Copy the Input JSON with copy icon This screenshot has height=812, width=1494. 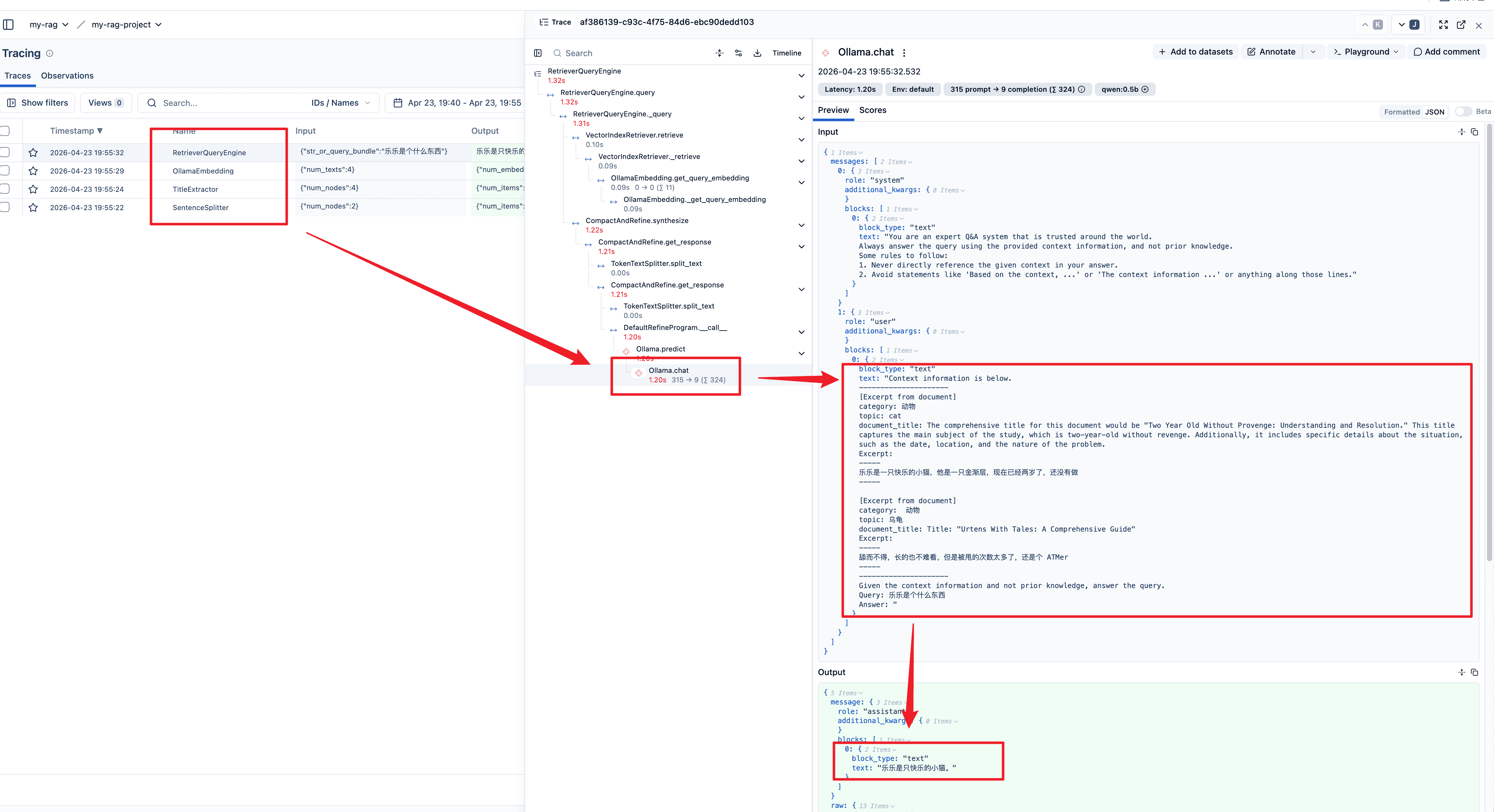click(1474, 132)
